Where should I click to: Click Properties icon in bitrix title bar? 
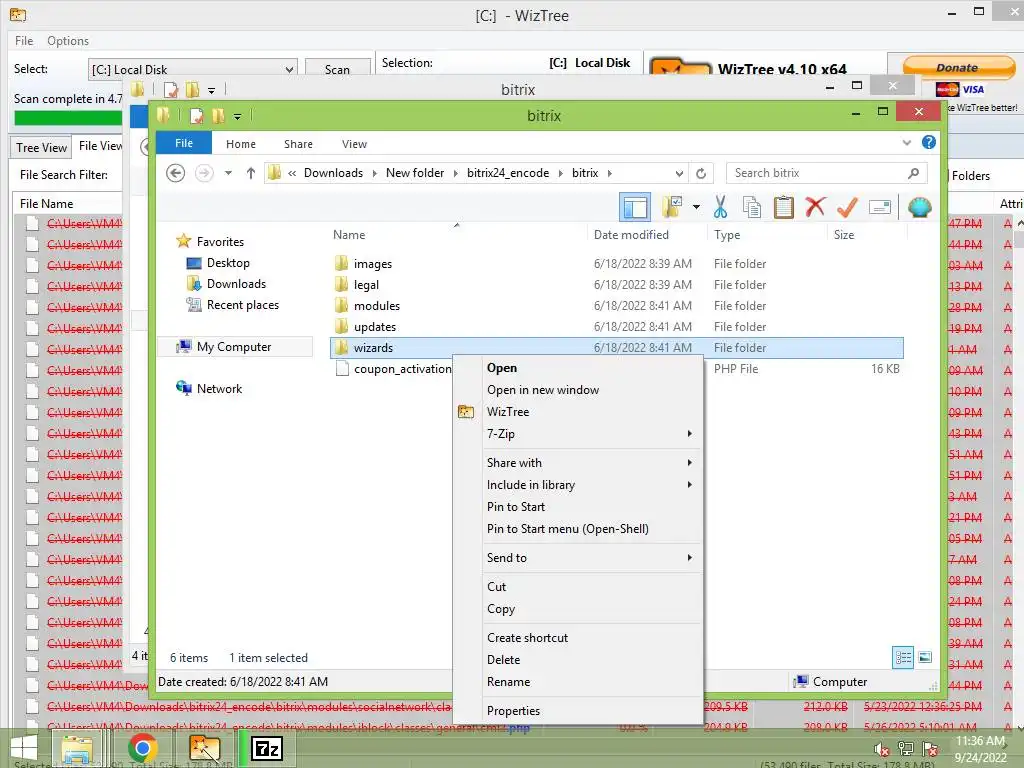tap(196, 116)
